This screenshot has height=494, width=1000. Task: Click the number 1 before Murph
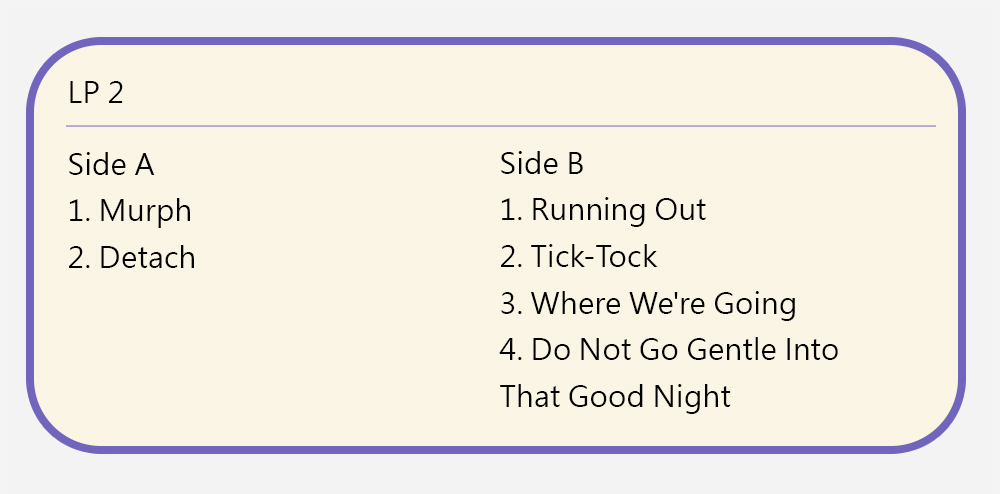click(76, 211)
